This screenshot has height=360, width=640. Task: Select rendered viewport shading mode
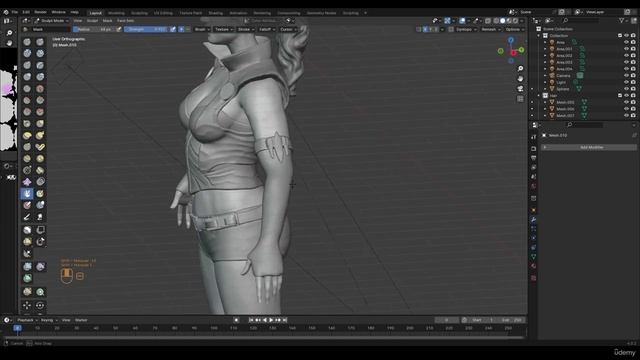click(x=516, y=20)
